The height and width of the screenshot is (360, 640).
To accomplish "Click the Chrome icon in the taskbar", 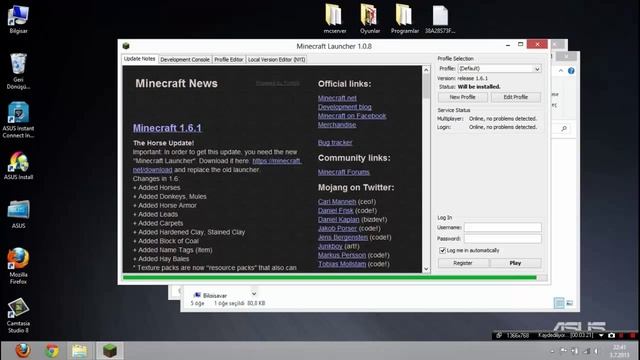I will (x=52, y=351).
